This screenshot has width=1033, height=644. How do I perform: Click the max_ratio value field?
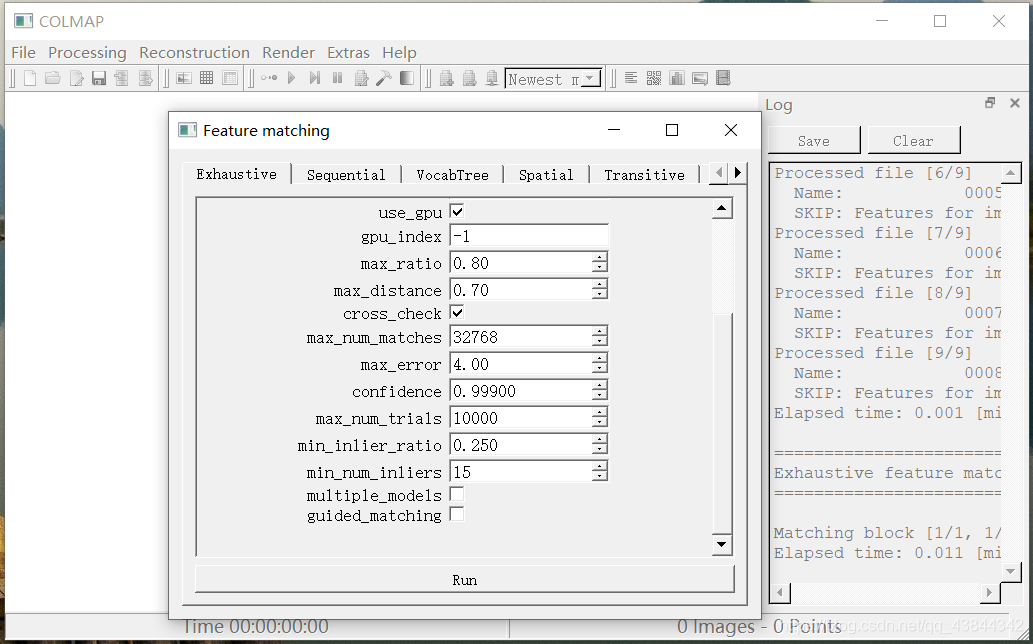(520, 263)
